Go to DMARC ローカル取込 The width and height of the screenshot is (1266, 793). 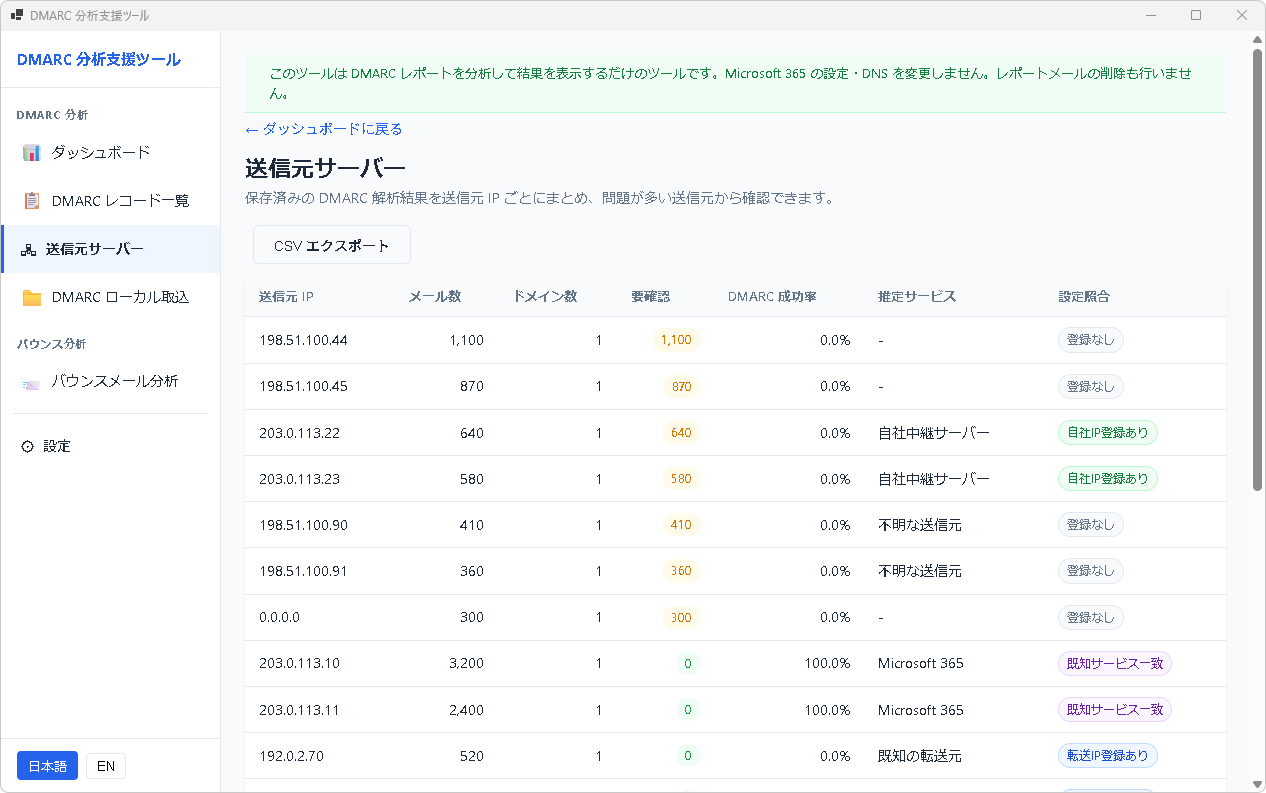pos(110,297)
